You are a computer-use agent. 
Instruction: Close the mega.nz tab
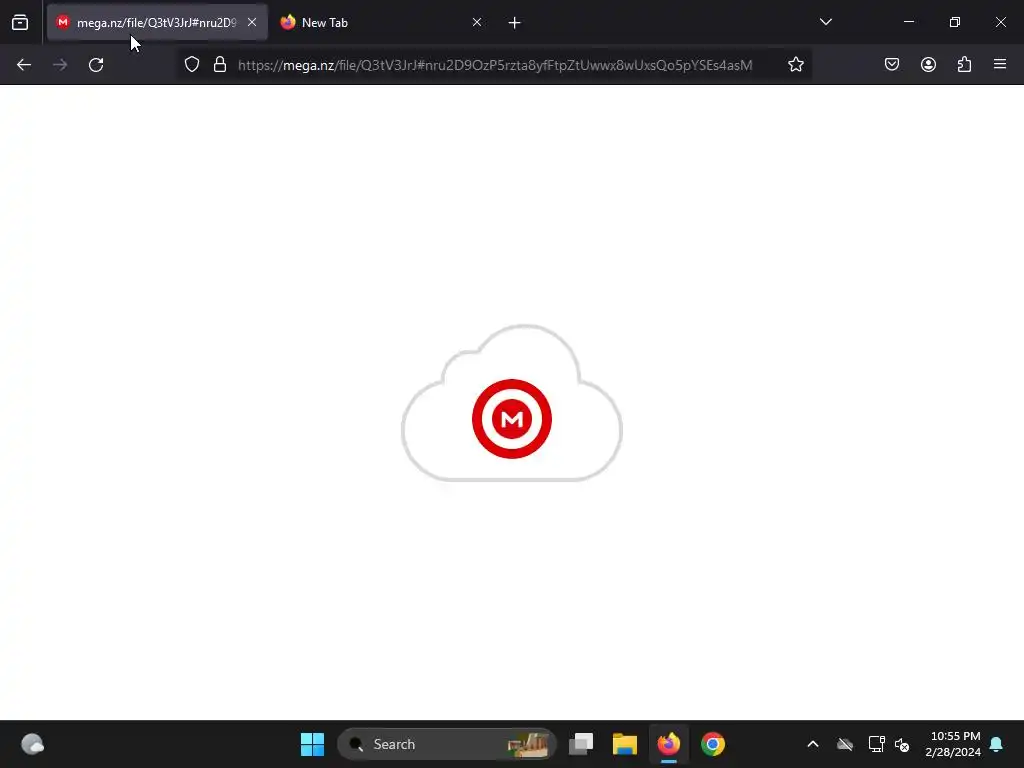(x=252, y=22)
